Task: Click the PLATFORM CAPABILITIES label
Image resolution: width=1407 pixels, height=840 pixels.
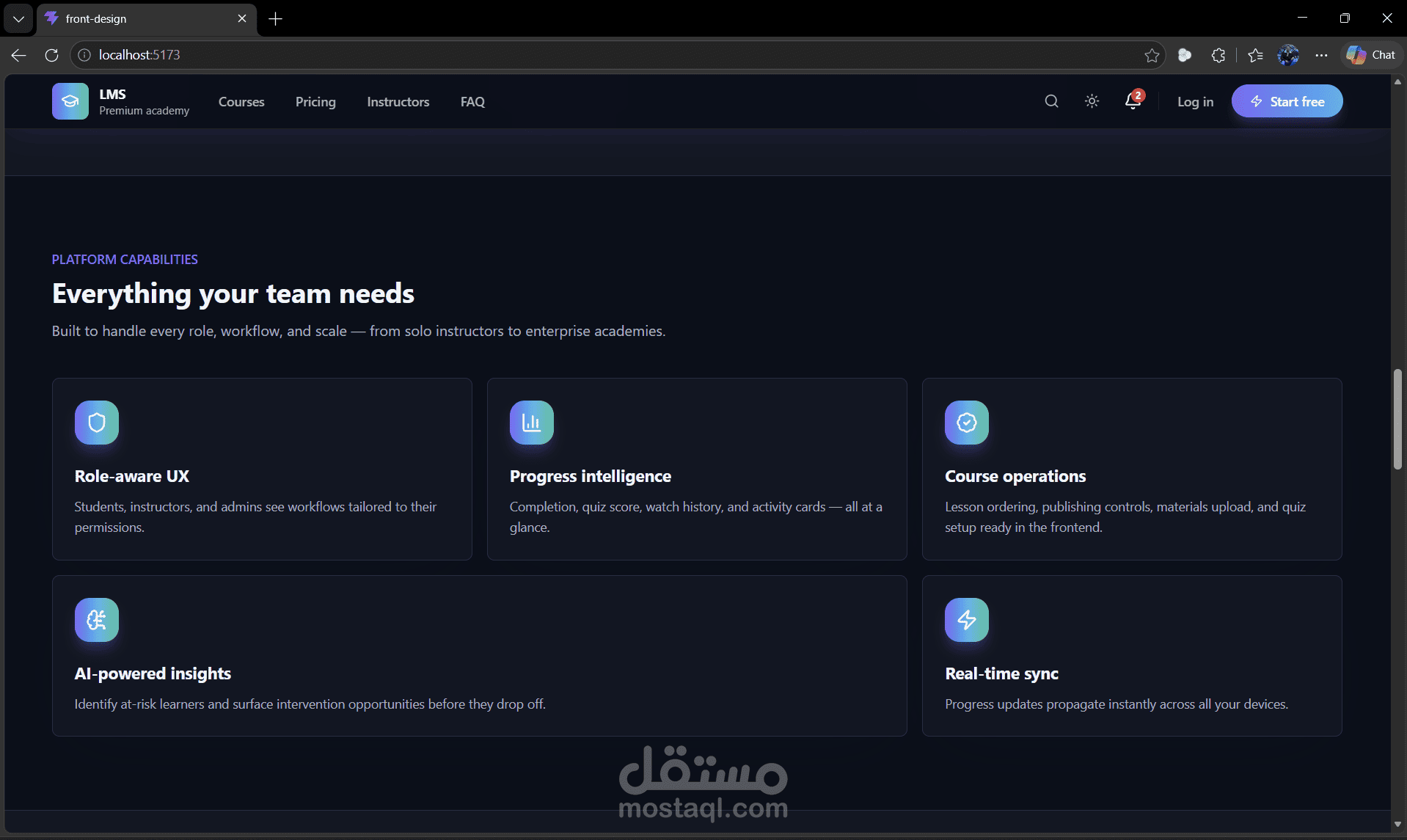Action: pos(125,260)
